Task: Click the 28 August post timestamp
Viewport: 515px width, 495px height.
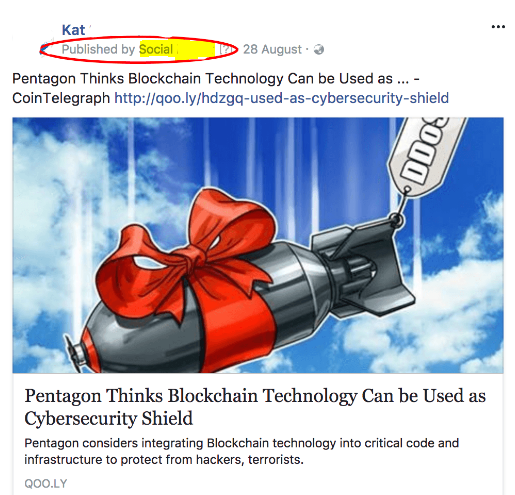Action: tap(272, 49)
